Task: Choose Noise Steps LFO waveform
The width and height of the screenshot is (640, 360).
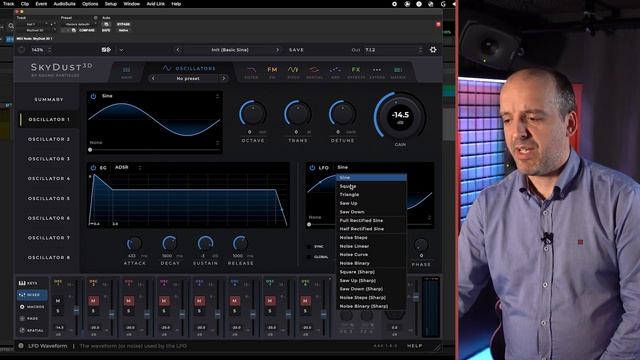Action: click(371, 238)
